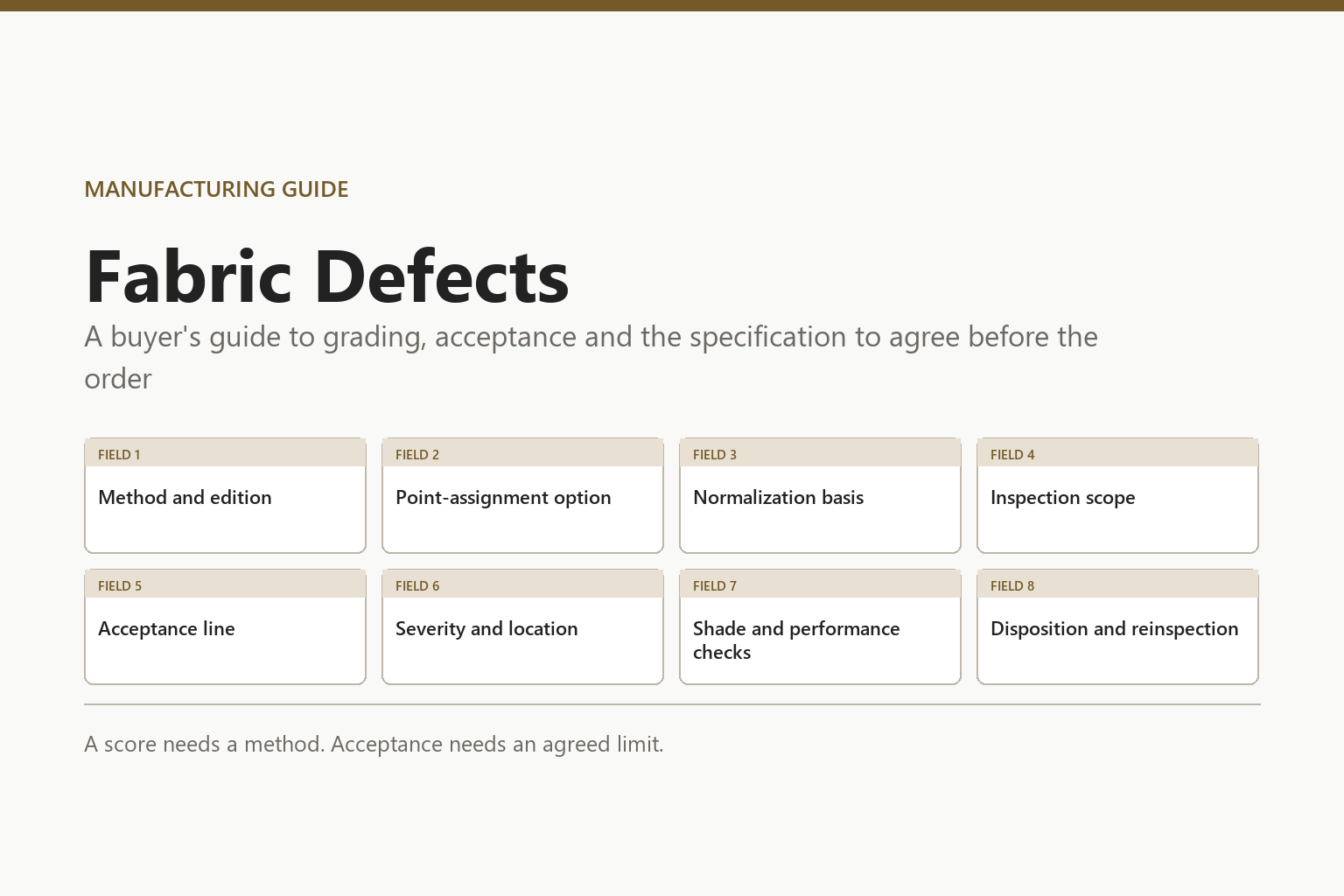The height and width of the screenshot is (896, 1344).
Task: Click the Fabric Defects title
Action: [327, 276]
